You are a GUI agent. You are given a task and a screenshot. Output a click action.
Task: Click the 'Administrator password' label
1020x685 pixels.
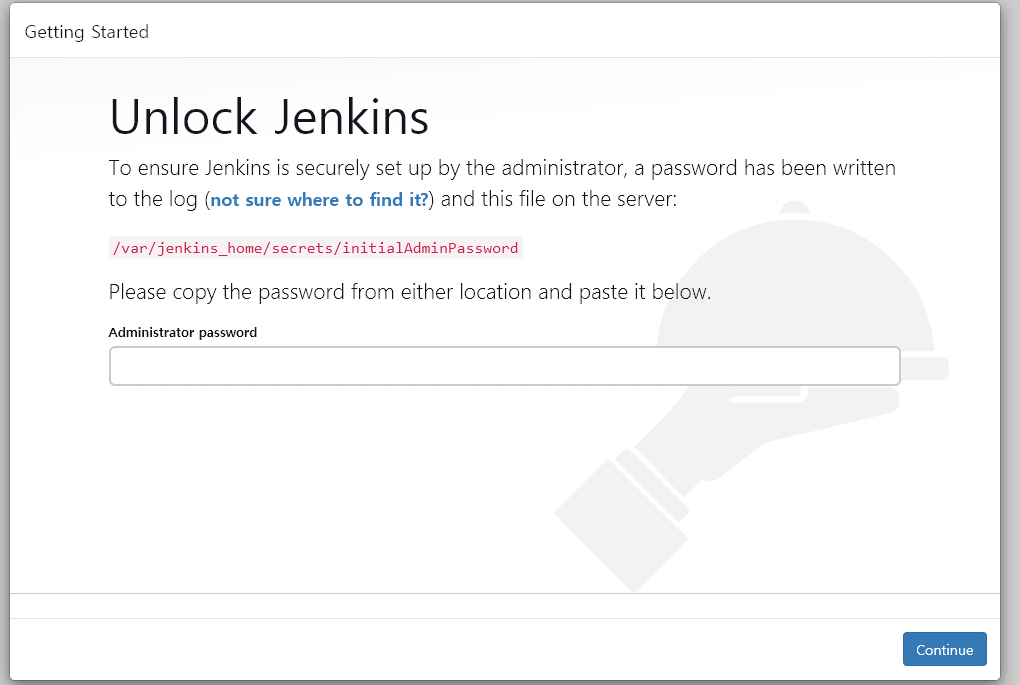(183, 332)
